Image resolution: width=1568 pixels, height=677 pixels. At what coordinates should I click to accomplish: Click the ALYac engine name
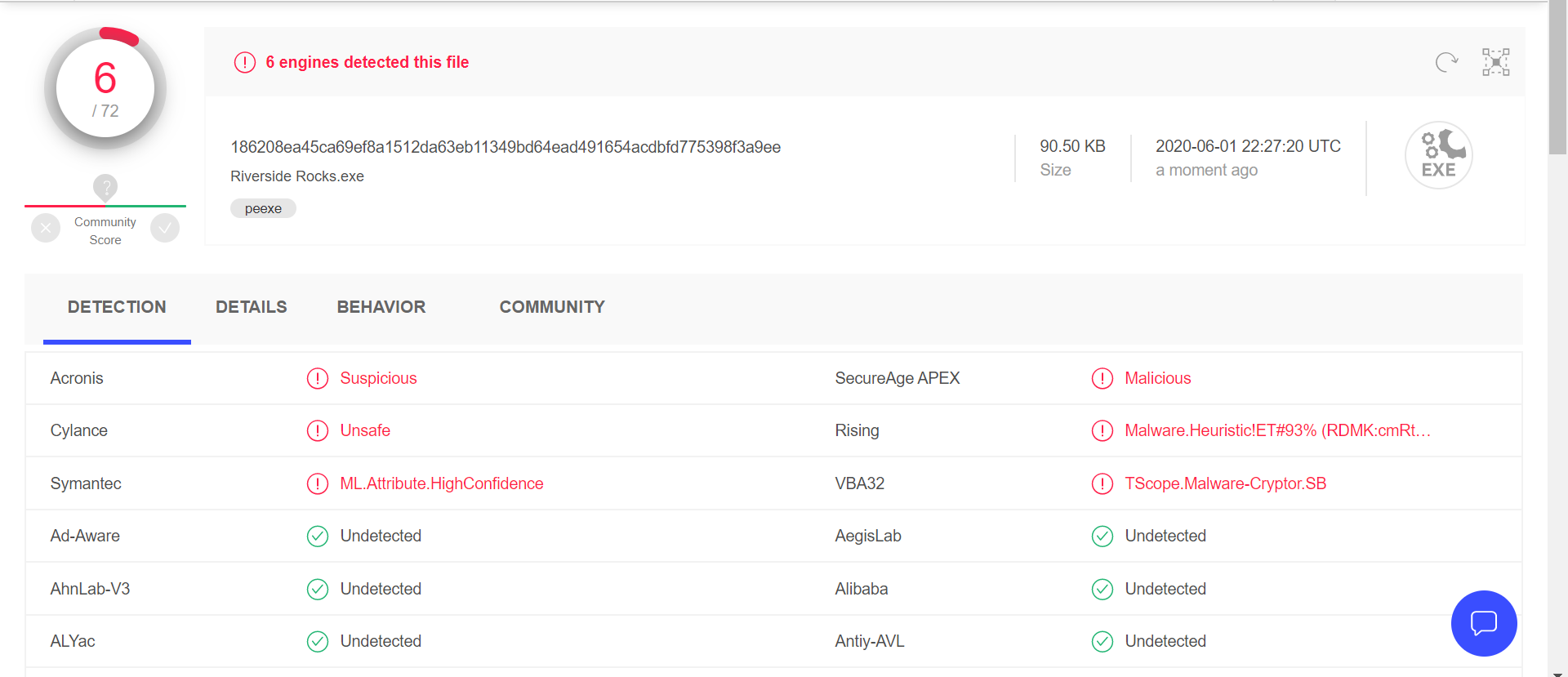click(x=73, y=641)
